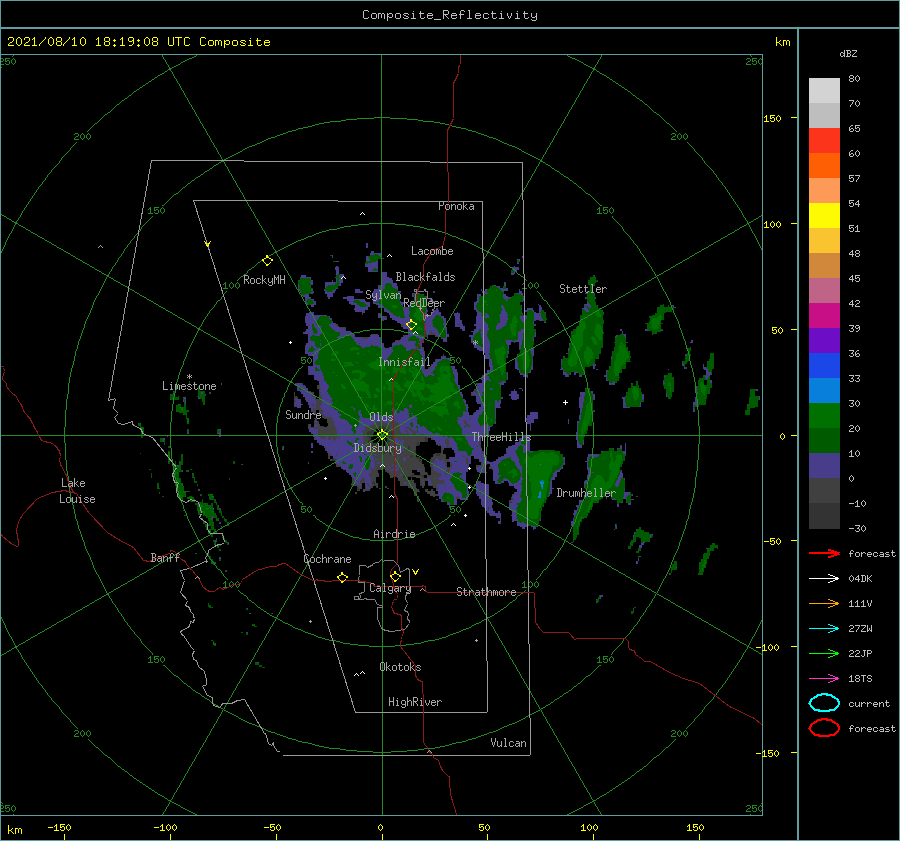Select the Lake Louise label
The image size is (900, 841).
(77, 491)
